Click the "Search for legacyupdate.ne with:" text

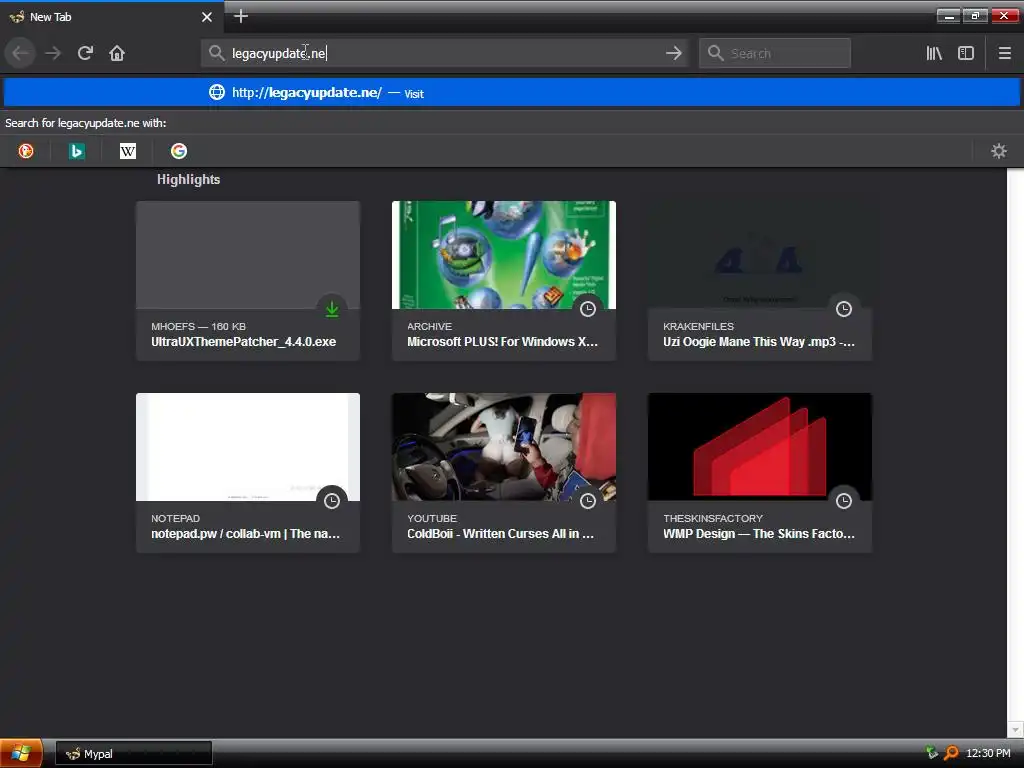pyautogui.click(x=86, y=123)
